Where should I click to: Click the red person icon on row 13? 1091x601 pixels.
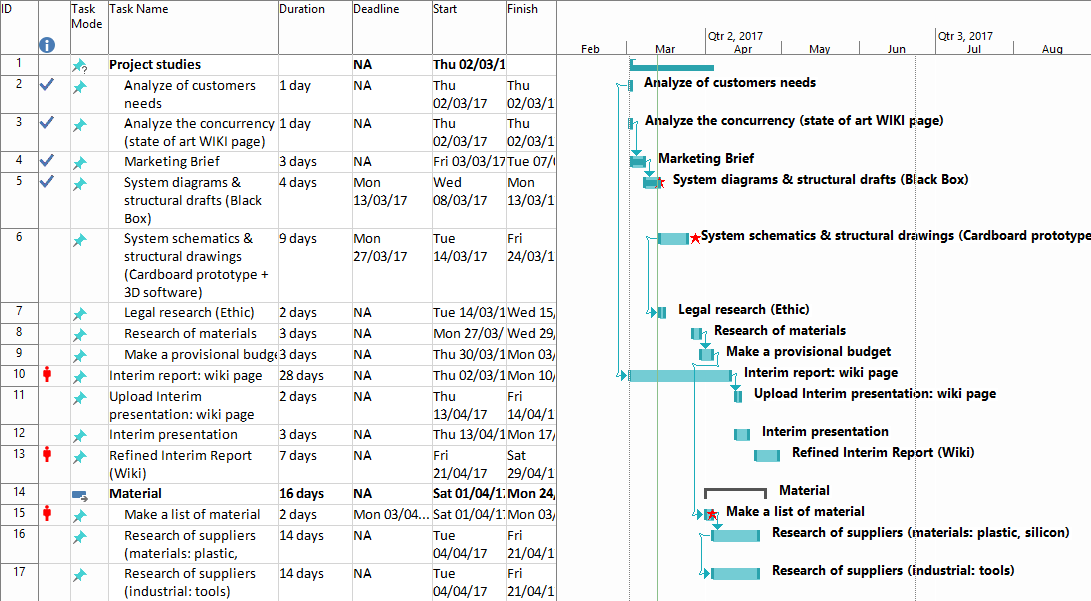[47, 455]
